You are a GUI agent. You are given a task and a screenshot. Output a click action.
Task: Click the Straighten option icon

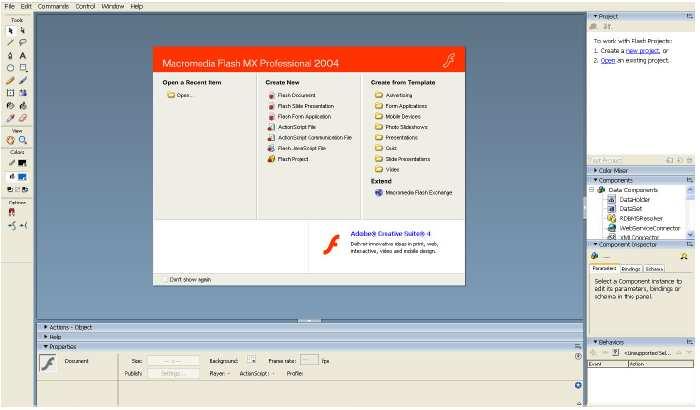coord(23,226)
